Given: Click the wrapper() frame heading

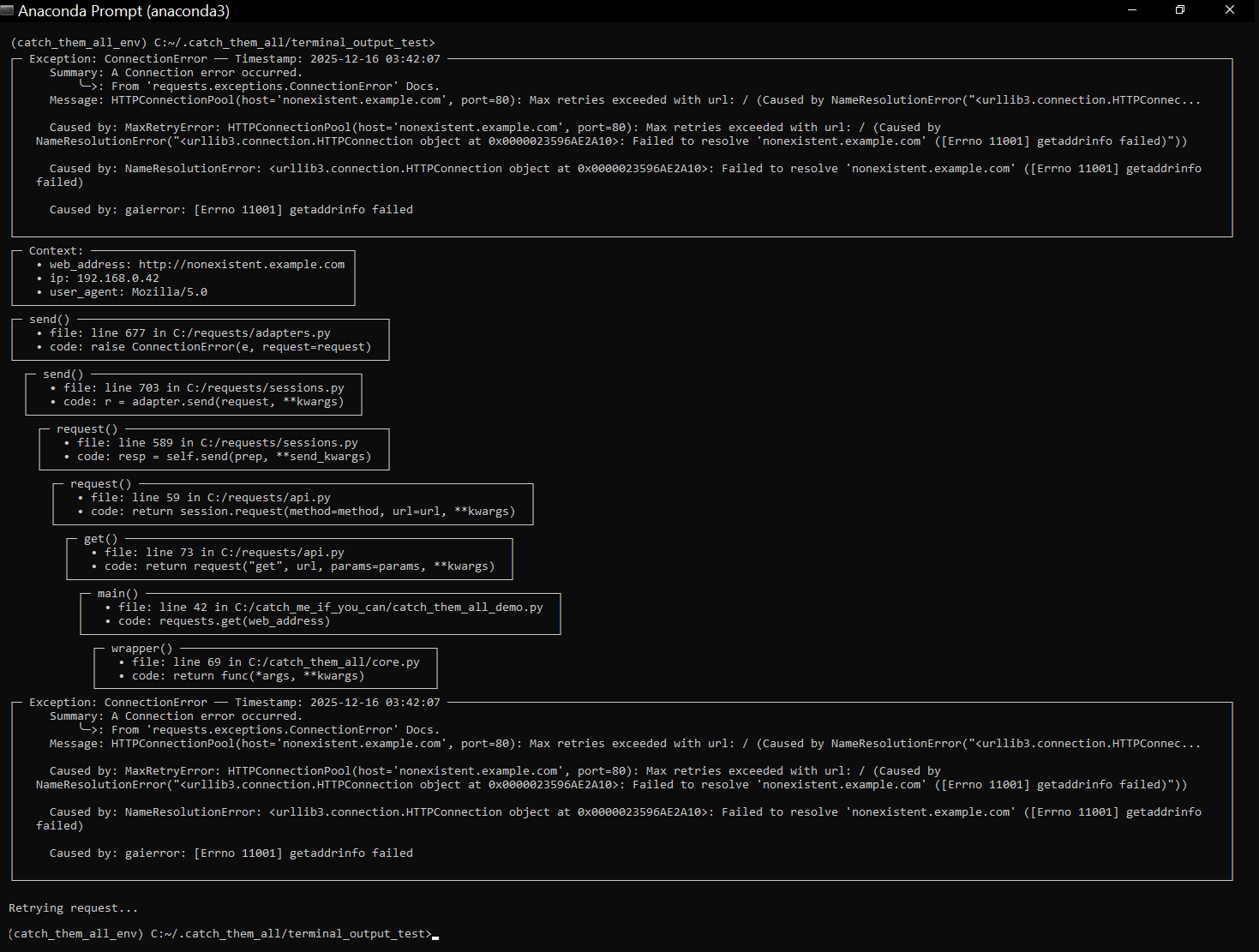Looking at the screenshot, I should coord(141,649).
